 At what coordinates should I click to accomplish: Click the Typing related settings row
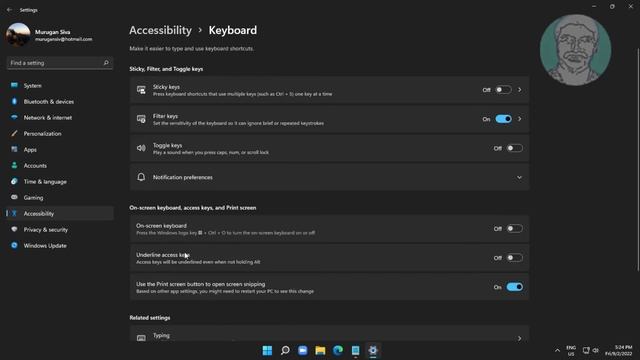[329, 333]
